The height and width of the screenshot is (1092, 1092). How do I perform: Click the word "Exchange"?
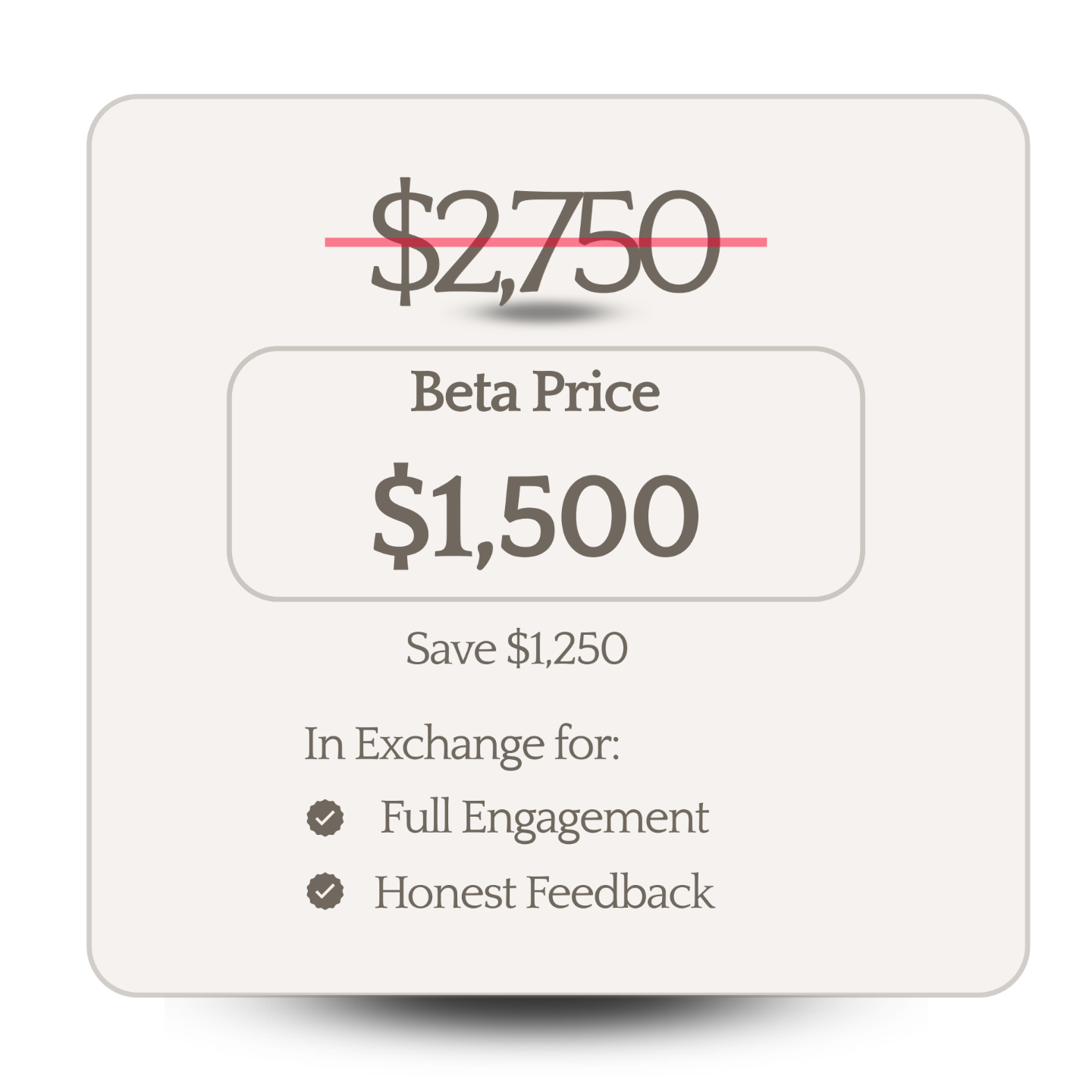coord(450,744)
